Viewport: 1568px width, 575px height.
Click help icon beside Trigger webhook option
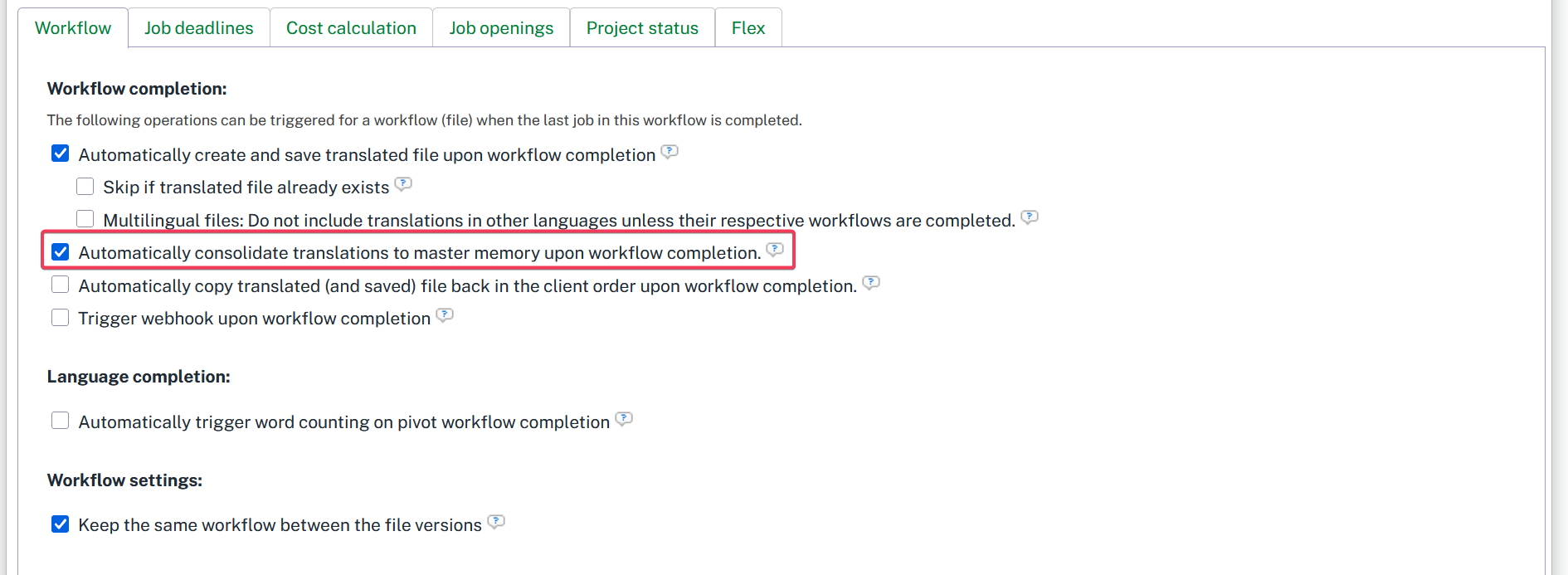[x=445, y=315]
